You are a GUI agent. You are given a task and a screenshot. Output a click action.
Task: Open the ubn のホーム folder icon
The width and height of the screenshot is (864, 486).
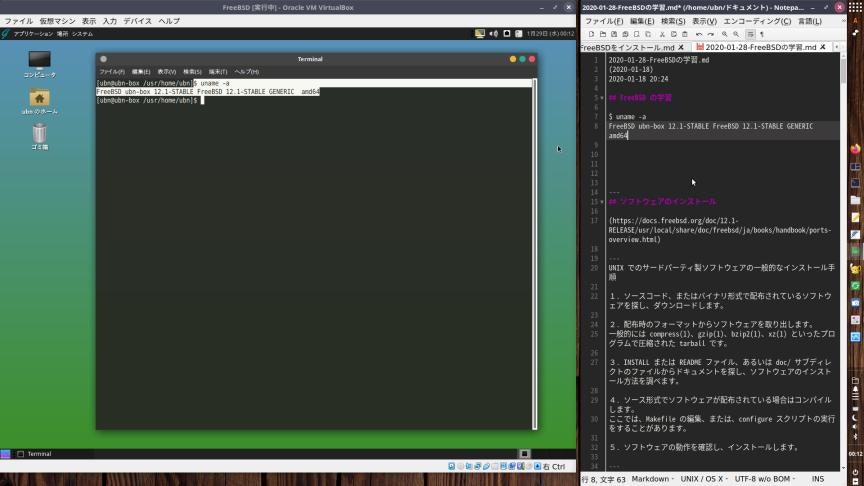click(x=40, y=101)
